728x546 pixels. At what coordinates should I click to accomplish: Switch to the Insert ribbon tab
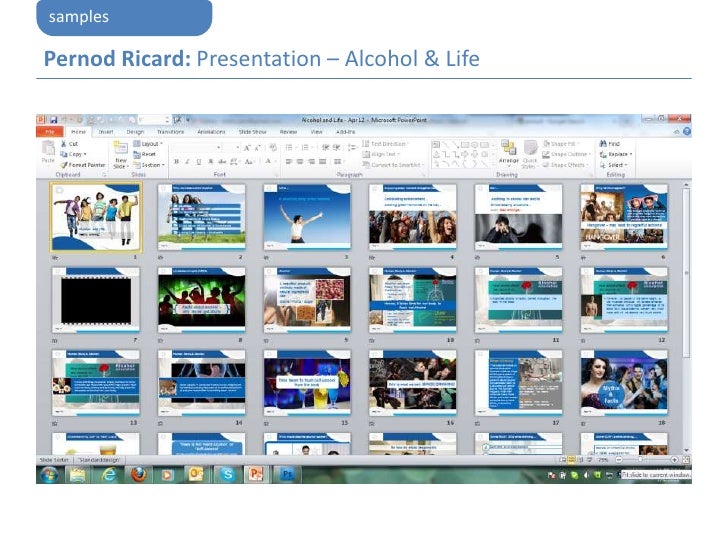pyautogui.click(x=106, y=132)
